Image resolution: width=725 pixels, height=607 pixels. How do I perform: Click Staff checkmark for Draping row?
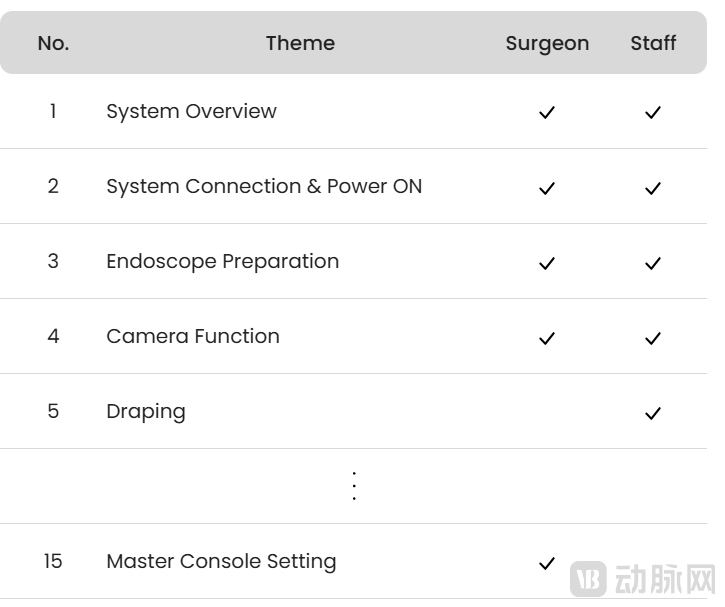pyautogui.click(x=653, y=413)
